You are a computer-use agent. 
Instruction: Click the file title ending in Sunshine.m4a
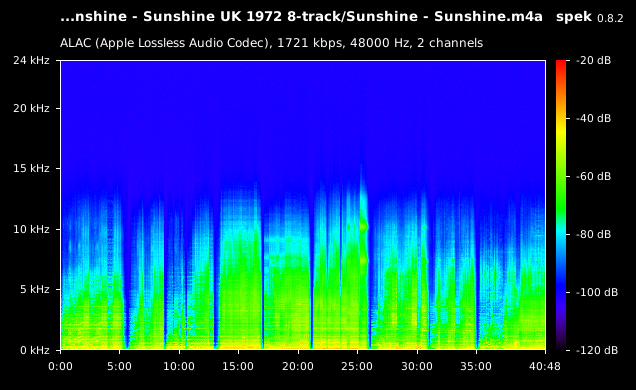301,17
